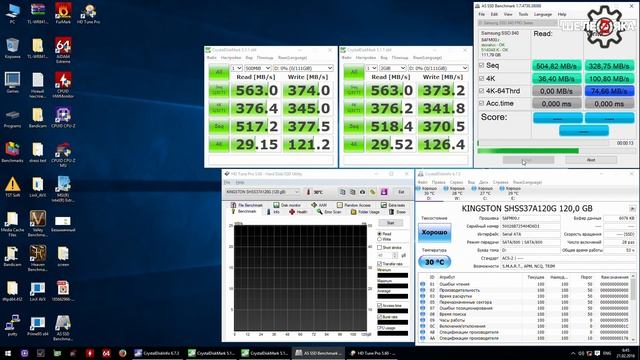Open Heaven Benchmark desktop icon
Image resolution: width=640 pixels, height=360 pixels.
coord(38,258)
